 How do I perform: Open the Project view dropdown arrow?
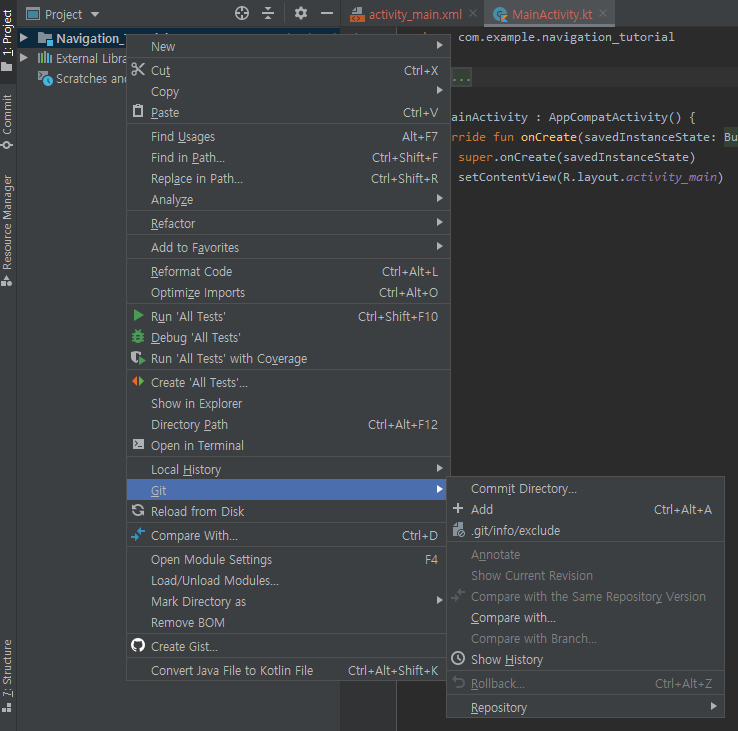point(95,15)
